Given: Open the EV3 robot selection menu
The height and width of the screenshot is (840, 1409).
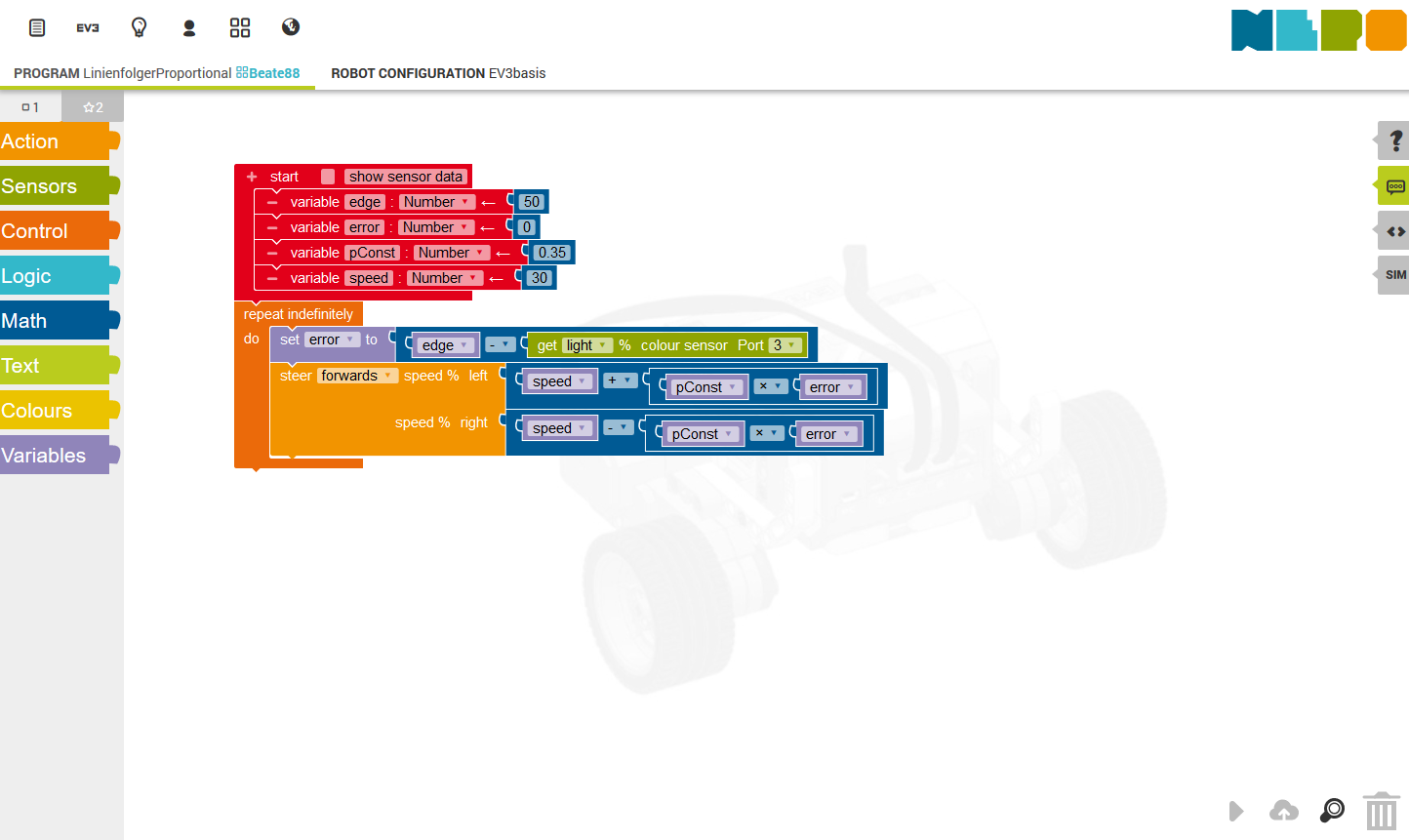Looking at the screenshot, I should 88,27.
